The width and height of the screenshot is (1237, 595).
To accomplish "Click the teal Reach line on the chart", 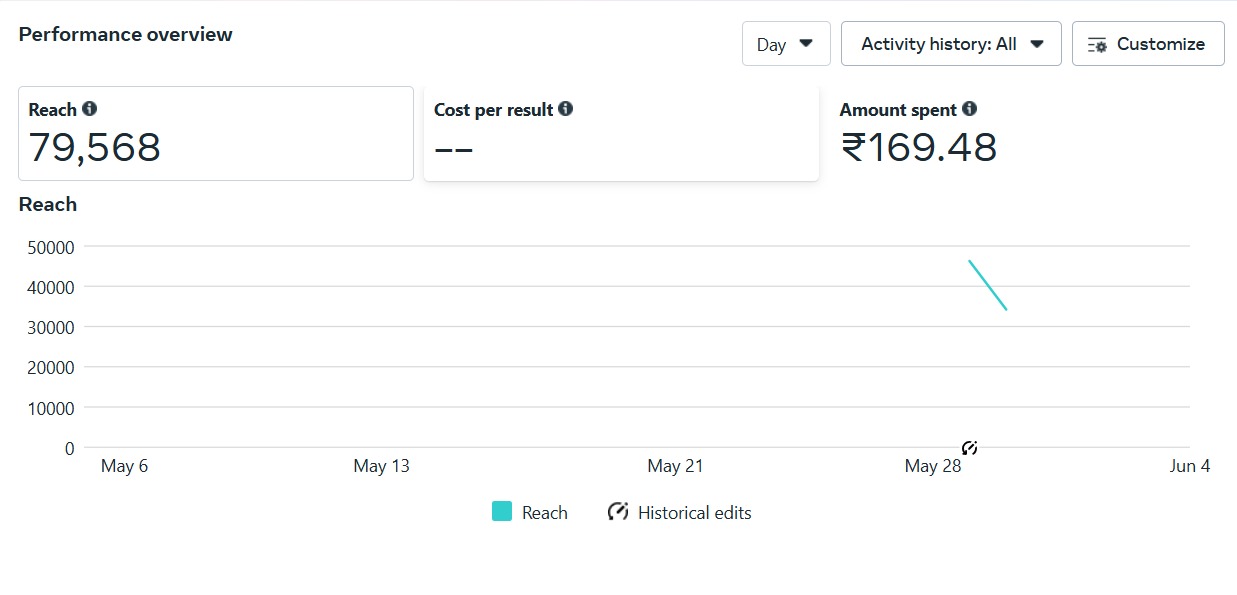I will coord(987,285).
